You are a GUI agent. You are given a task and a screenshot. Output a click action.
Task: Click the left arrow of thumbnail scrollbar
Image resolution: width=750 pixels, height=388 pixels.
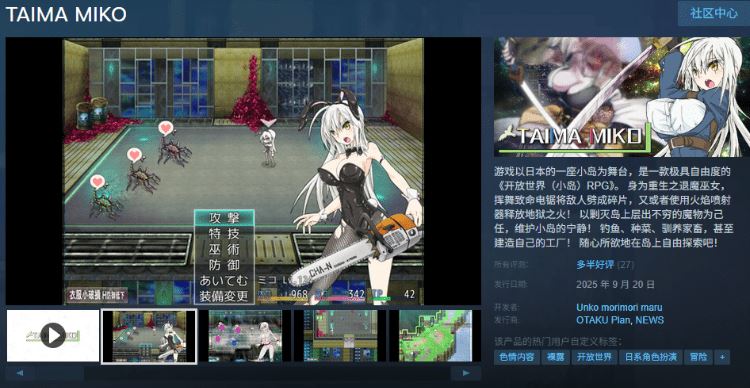pyautogui.click(x=20, y=373)
